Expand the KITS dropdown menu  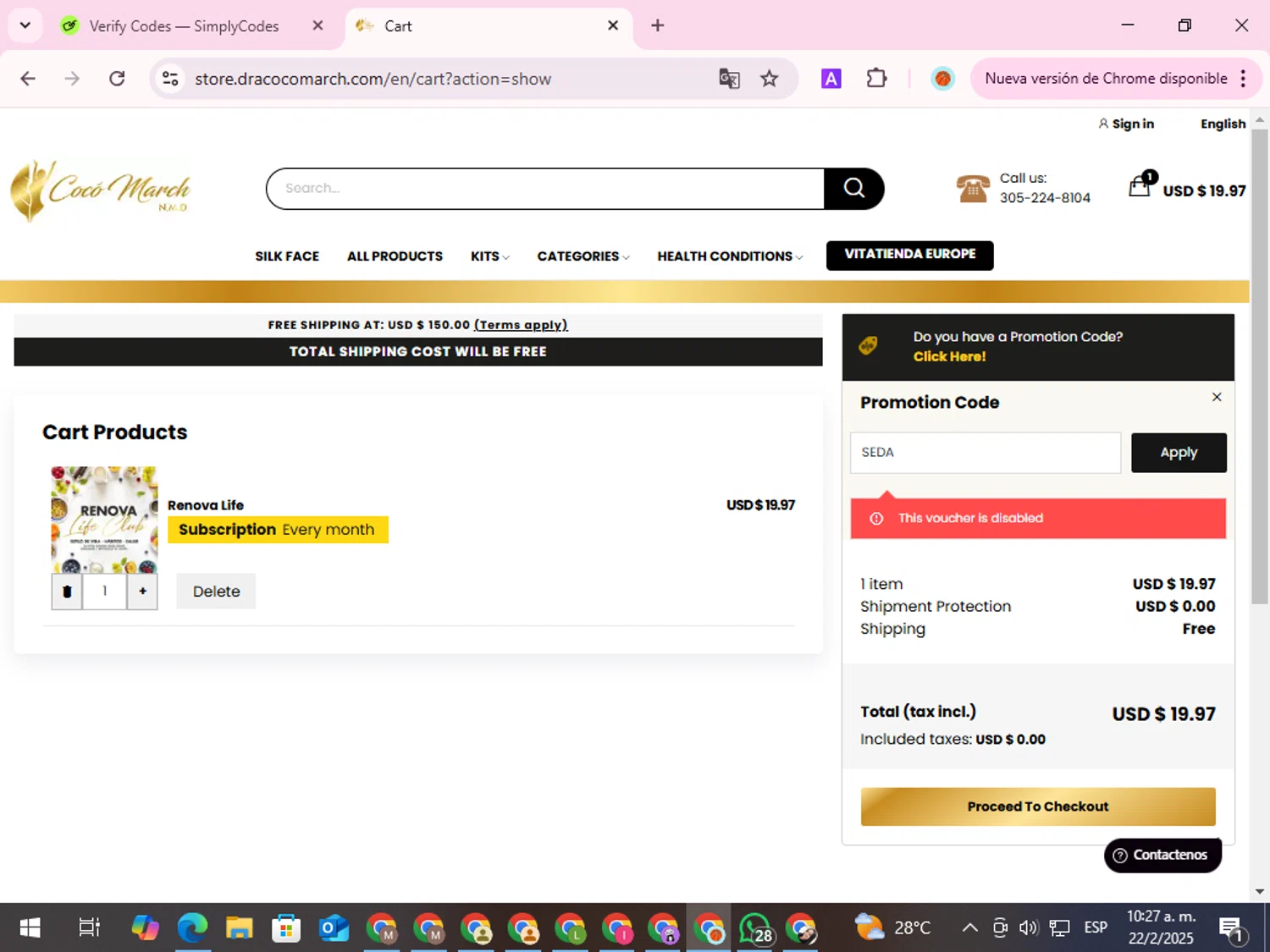(x=490, y=256)
